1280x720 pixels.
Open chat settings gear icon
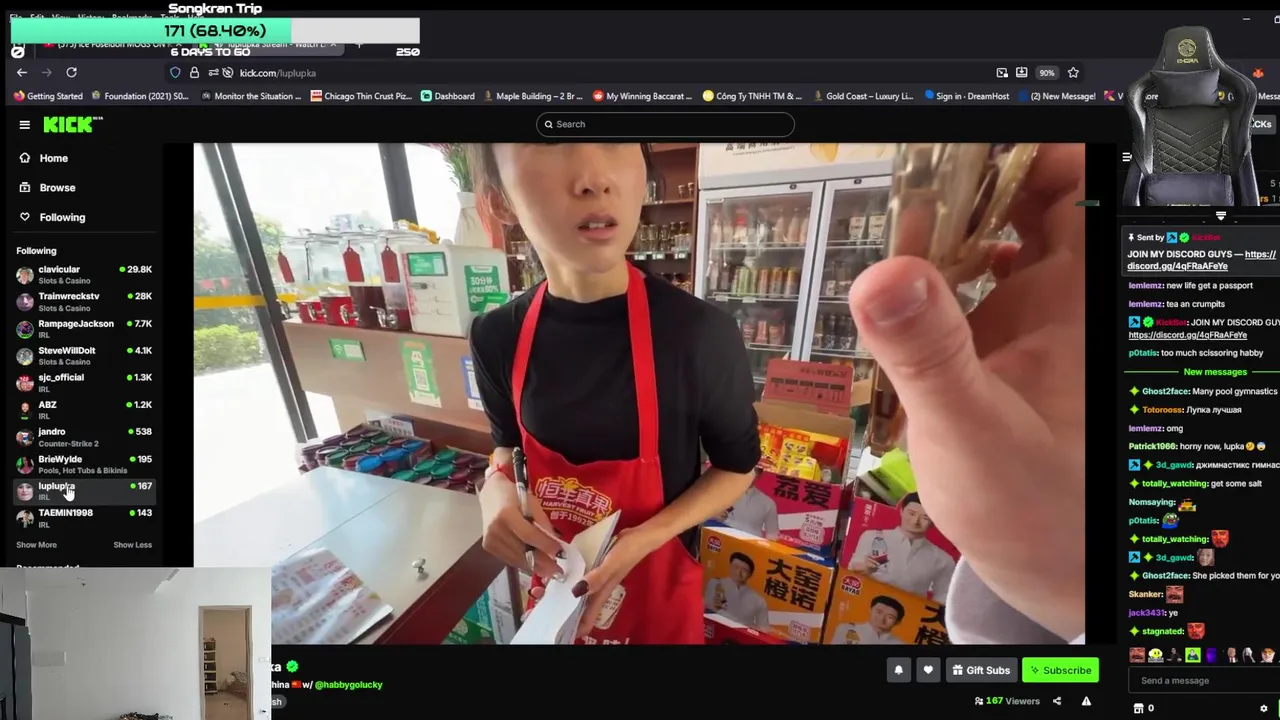click(x=1263, y=708)
